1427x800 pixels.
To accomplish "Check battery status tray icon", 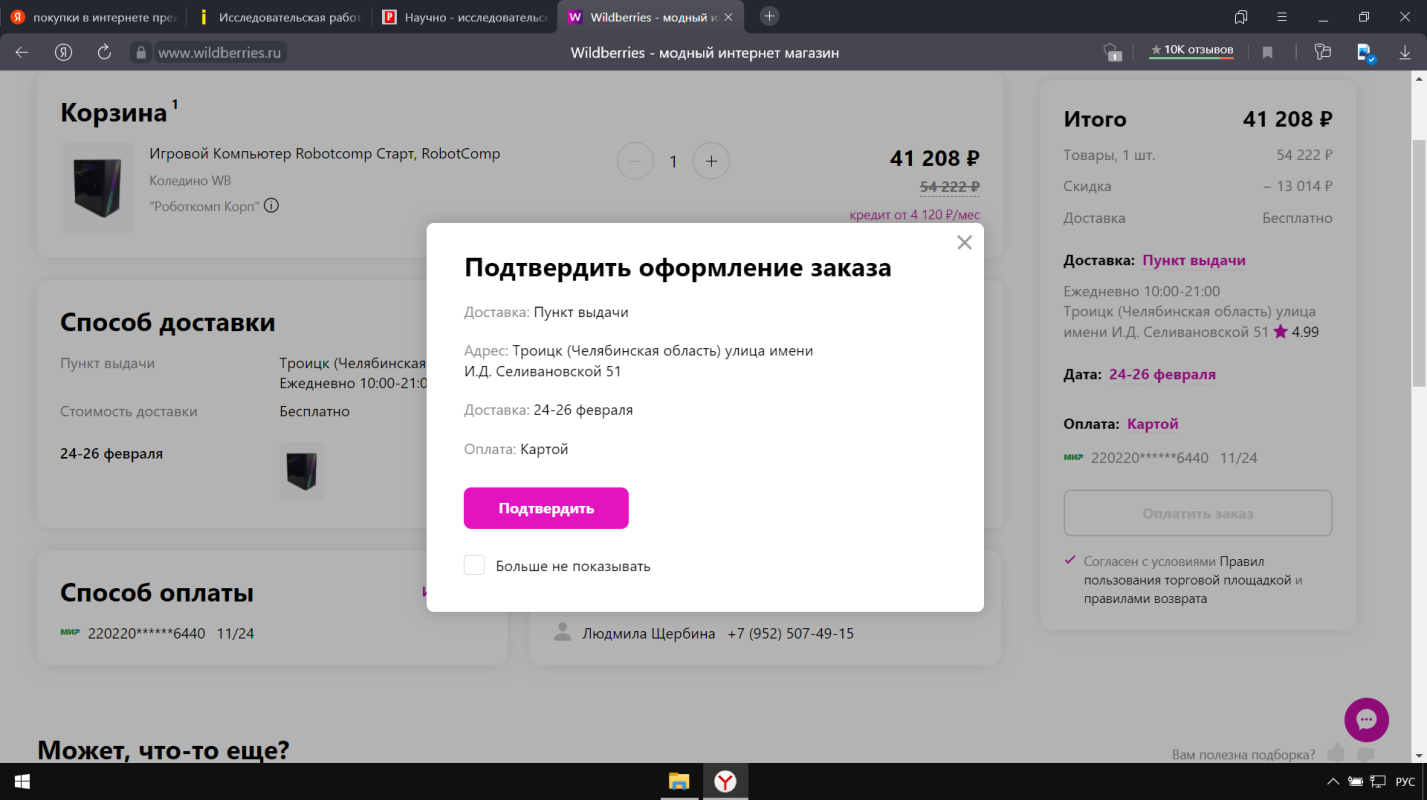I will click(1355, 781).
